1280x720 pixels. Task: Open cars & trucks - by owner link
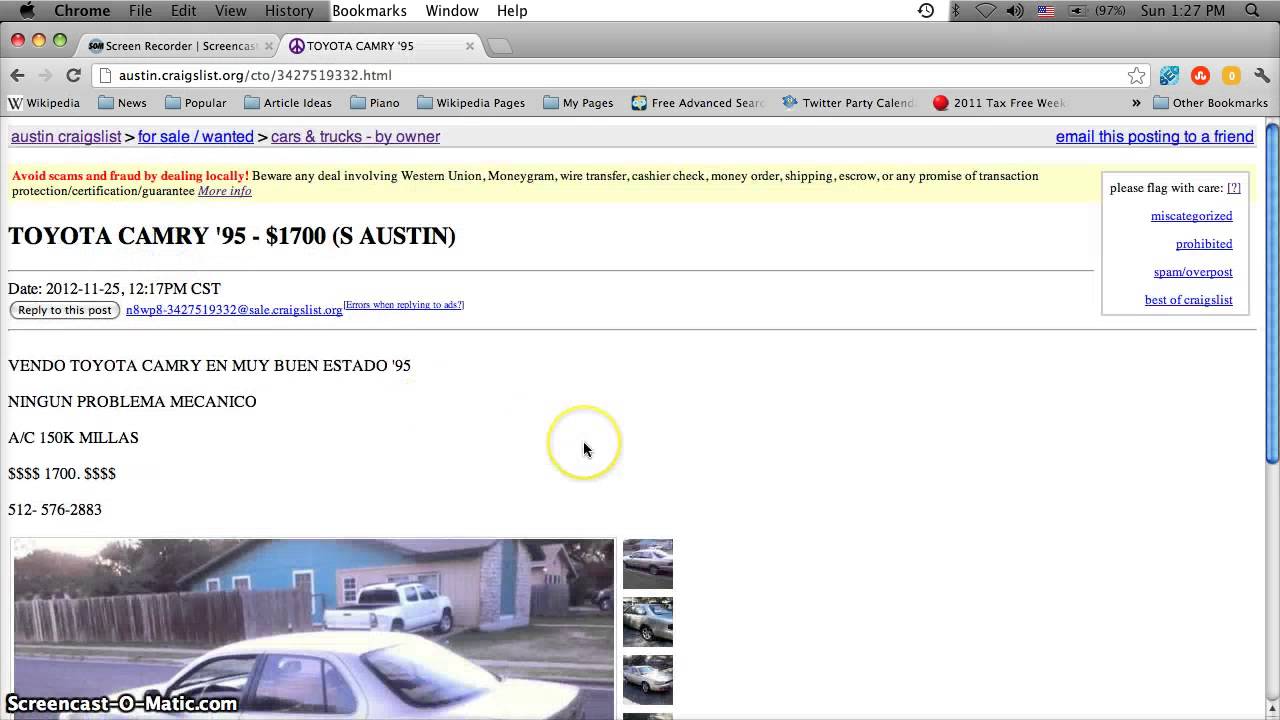click(x=355, y=137)
